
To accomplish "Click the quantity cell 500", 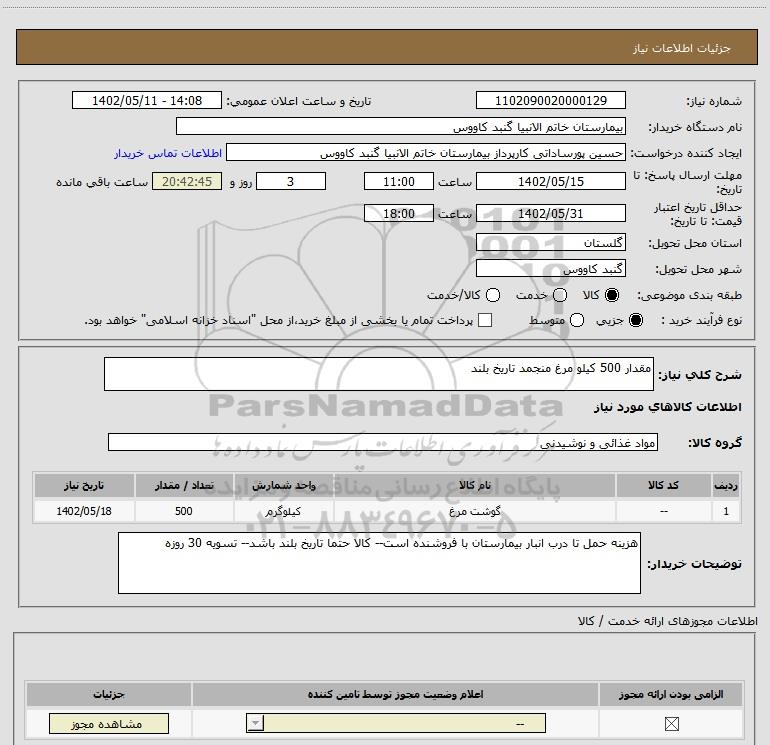I will point(184,511).
